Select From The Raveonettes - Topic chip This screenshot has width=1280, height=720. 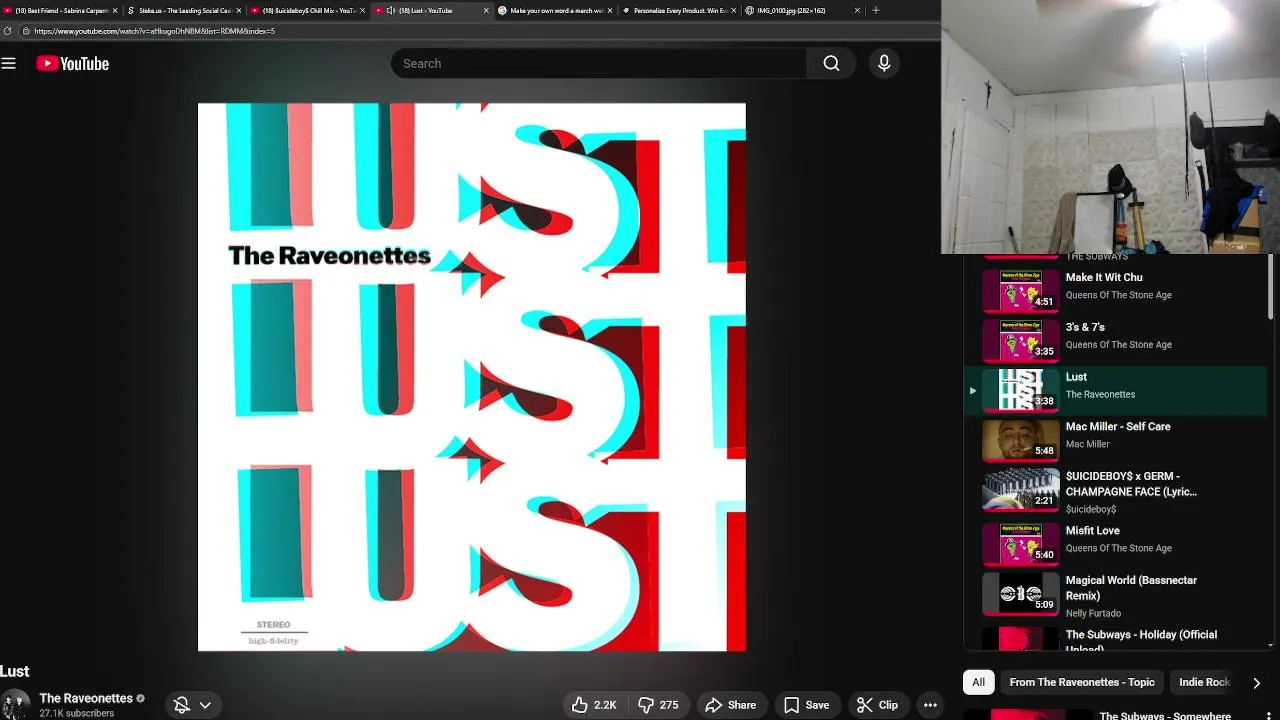(1082, 682)
